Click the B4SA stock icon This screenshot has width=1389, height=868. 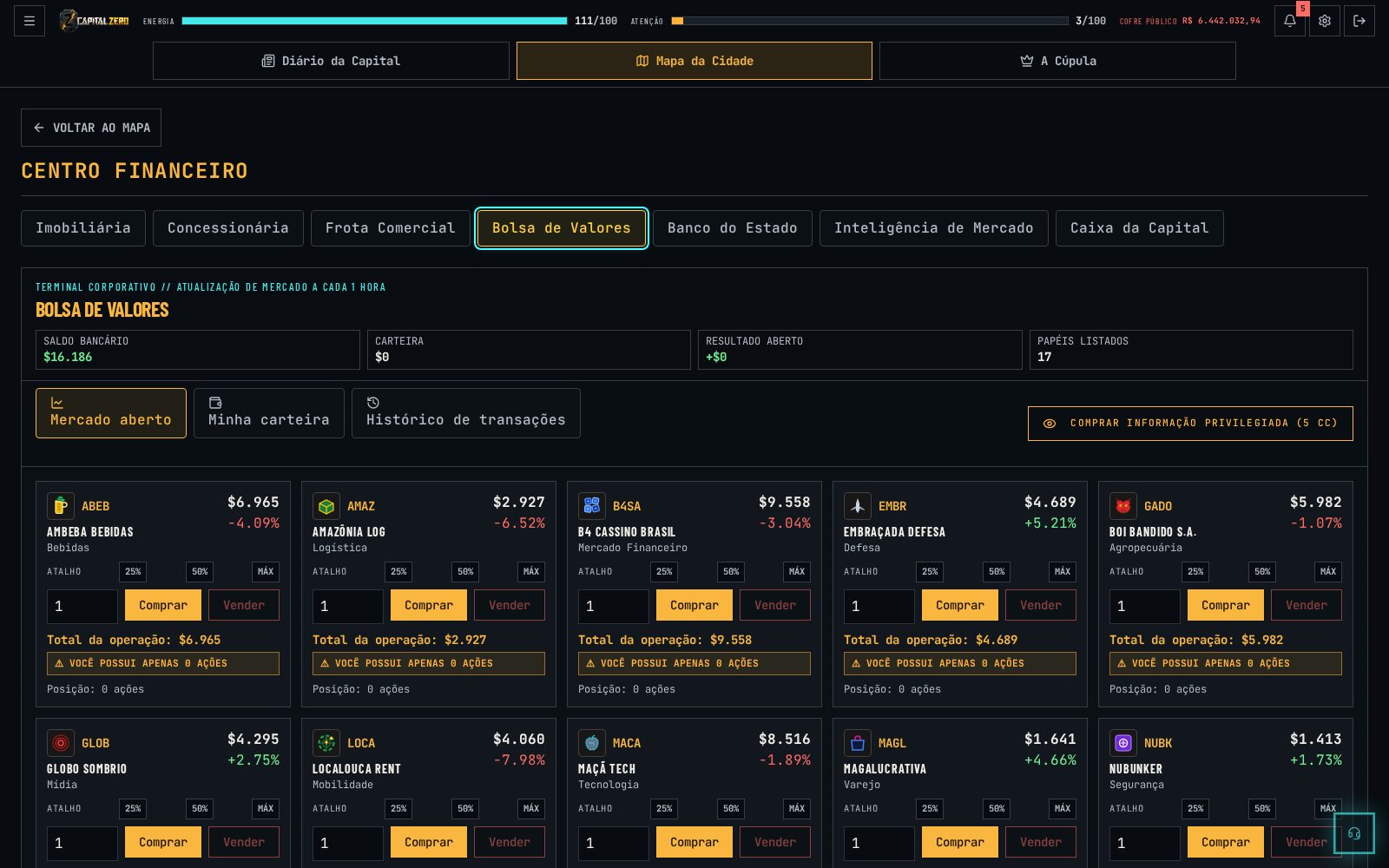[x=592, y=506]
